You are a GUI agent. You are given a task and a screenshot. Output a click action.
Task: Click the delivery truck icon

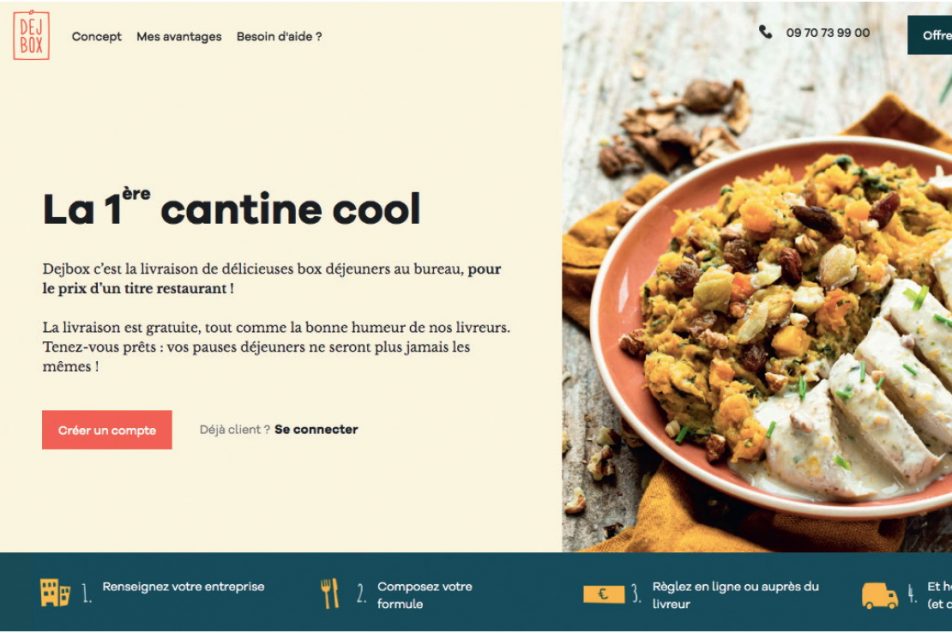click(x=879, y=595)
